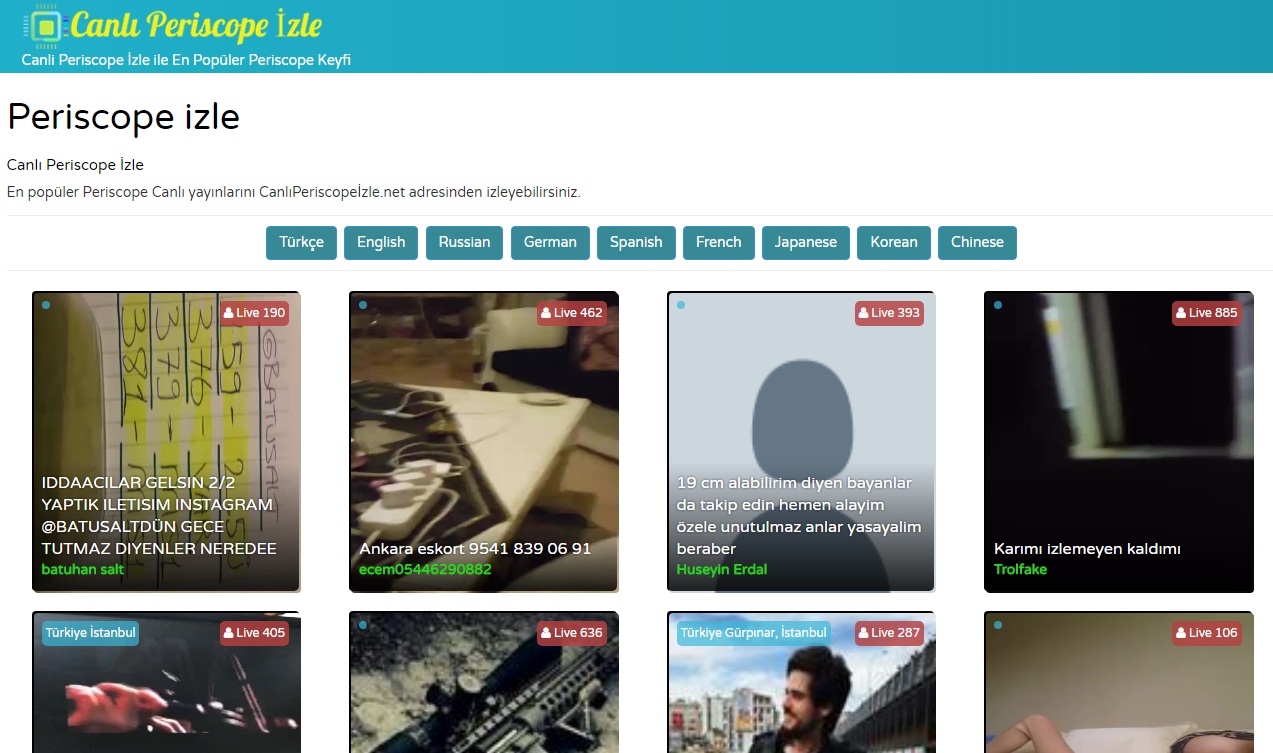
Task: Filter streams by Russian language
Action: point(464,242)
